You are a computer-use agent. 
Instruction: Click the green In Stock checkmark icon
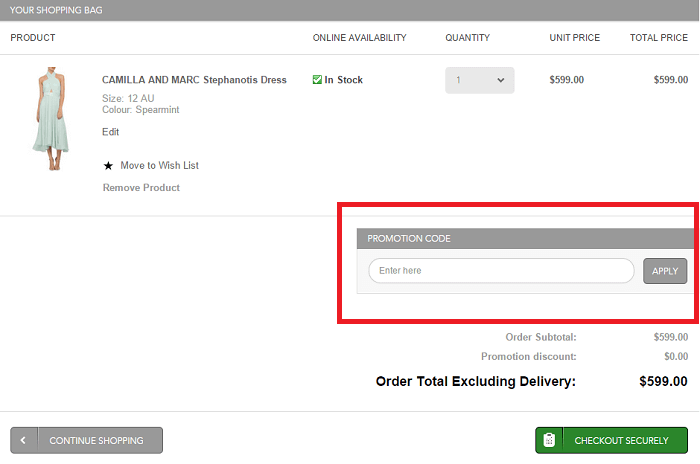pyautogui.click(x=317, y=79)
